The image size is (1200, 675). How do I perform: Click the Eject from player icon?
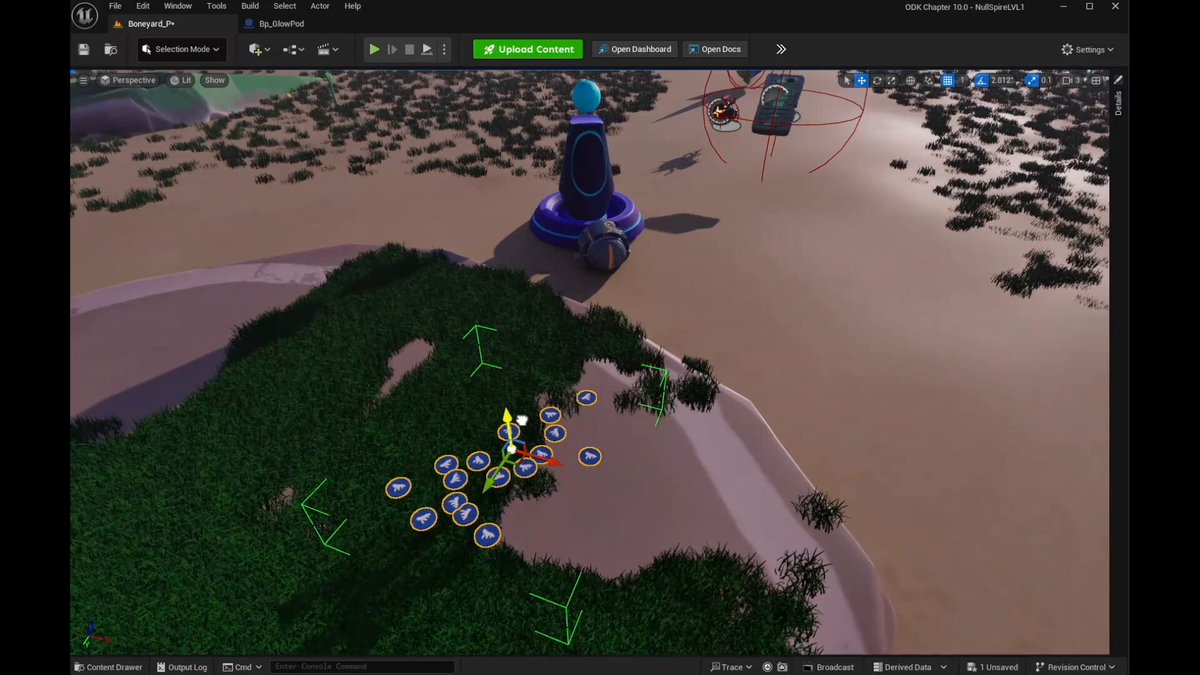(427, 49)
